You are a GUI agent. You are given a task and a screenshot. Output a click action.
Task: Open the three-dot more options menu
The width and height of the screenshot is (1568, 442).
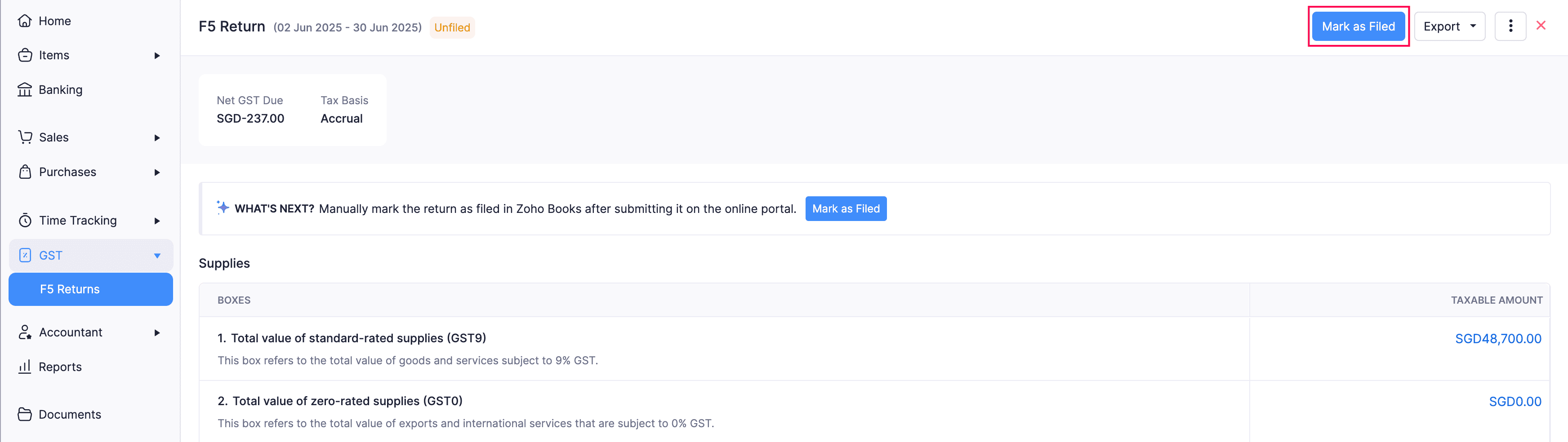tap(1510, 26)
